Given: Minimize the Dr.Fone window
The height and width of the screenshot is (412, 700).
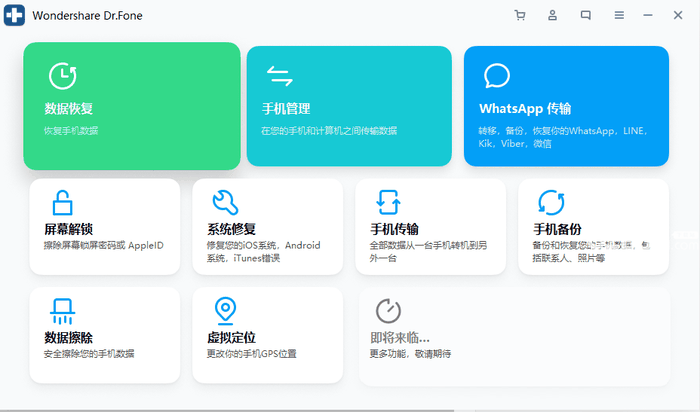Looking at the screenshot, I should click(x=648, y=16).
